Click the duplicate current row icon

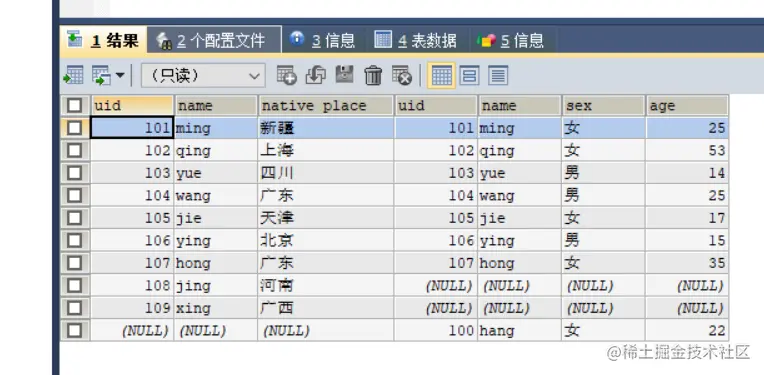pos(315,75)
